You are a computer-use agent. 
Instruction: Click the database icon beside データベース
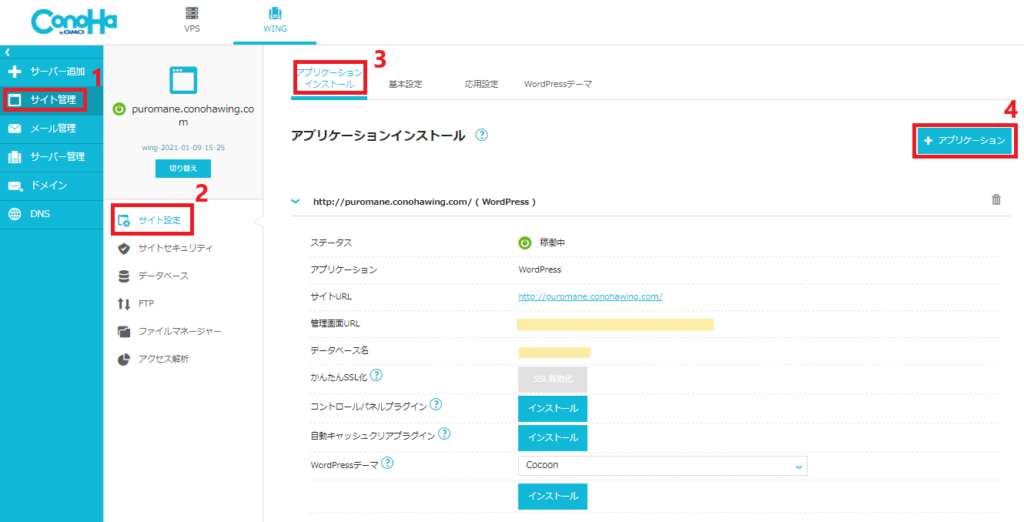tap(123, 276)
